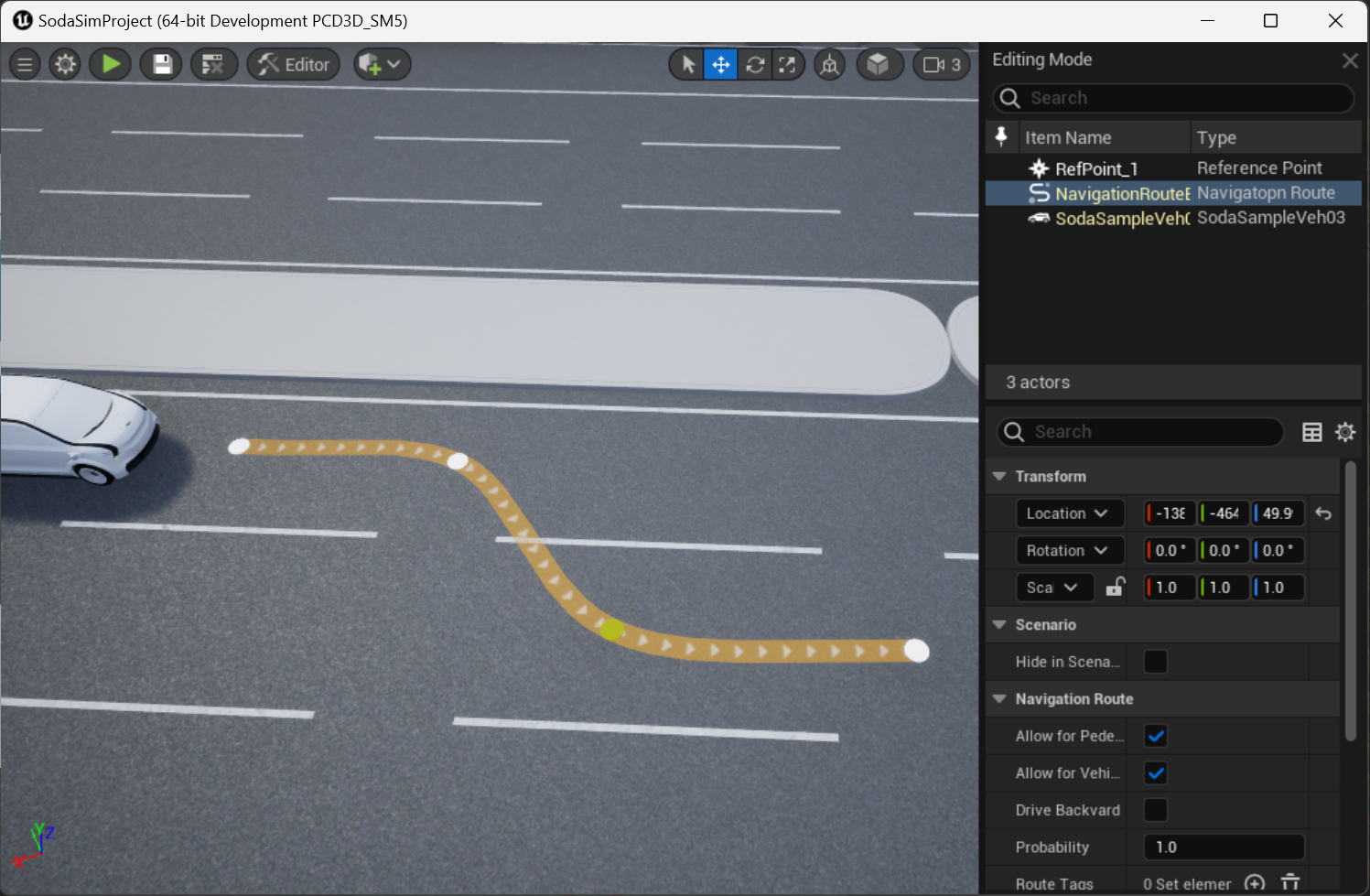Click the details panel scrollbar
This screenshot has height=896, width=1370.
(x=1351, y=601)
